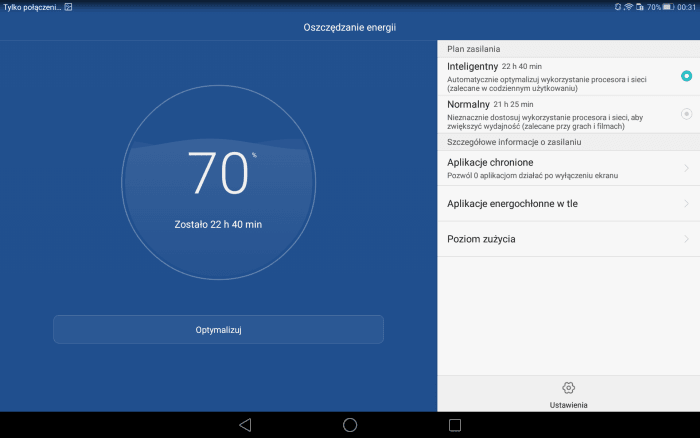Tap the 'Normalny' plan name
The width and height of the screenshot is (700, 438).
pyautogui.click(x=468, y=104)
